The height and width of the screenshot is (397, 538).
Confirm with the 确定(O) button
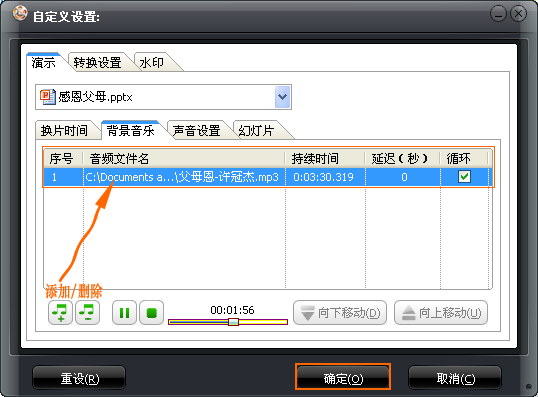coord(343,378)
